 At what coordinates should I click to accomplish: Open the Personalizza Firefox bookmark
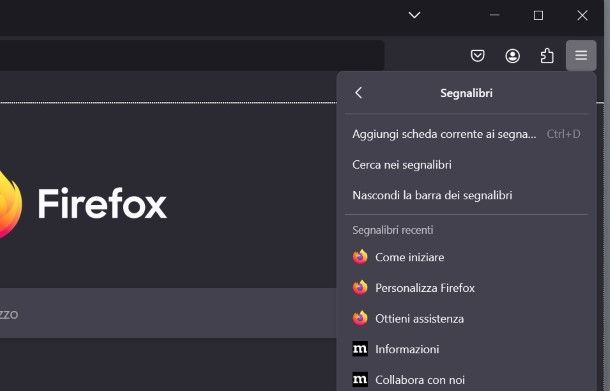[x=466, y=288]
